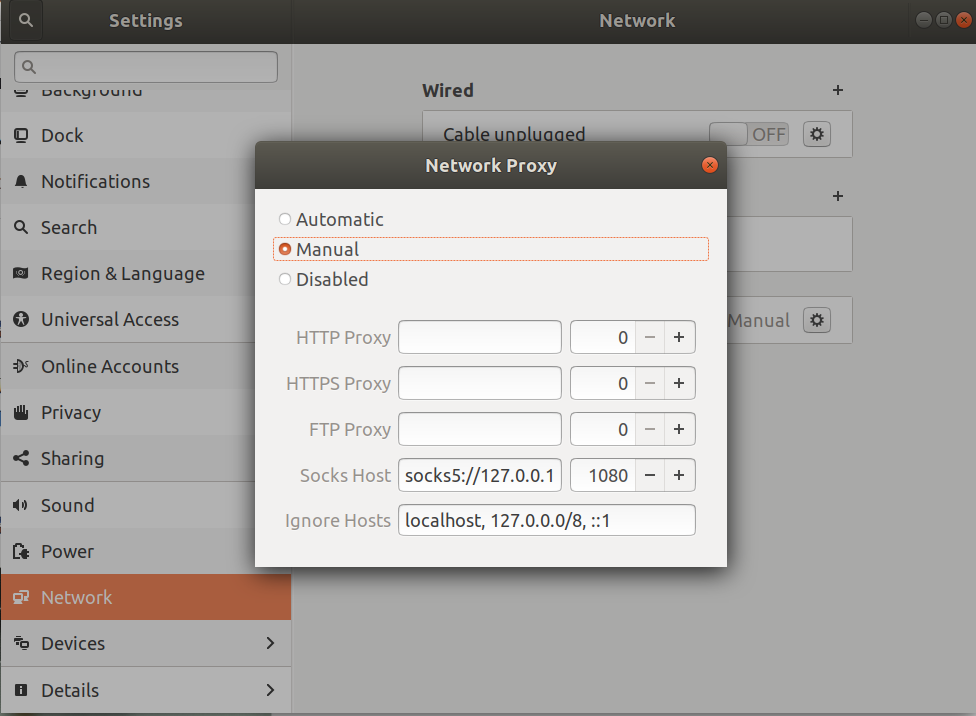Image resolution: width=976 pixels, height=716 pixels.
Task: Toggle the Wired connection switch
Action: [x=749, y=134]
